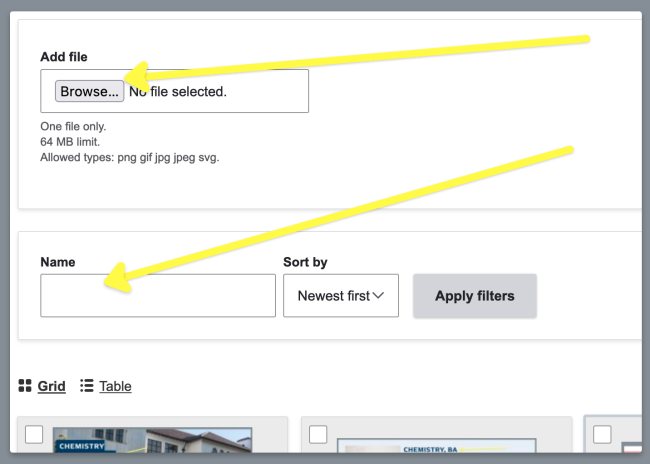Open the Sort by dropdown
The image size is (650, 464).
(x=340, y=296)
